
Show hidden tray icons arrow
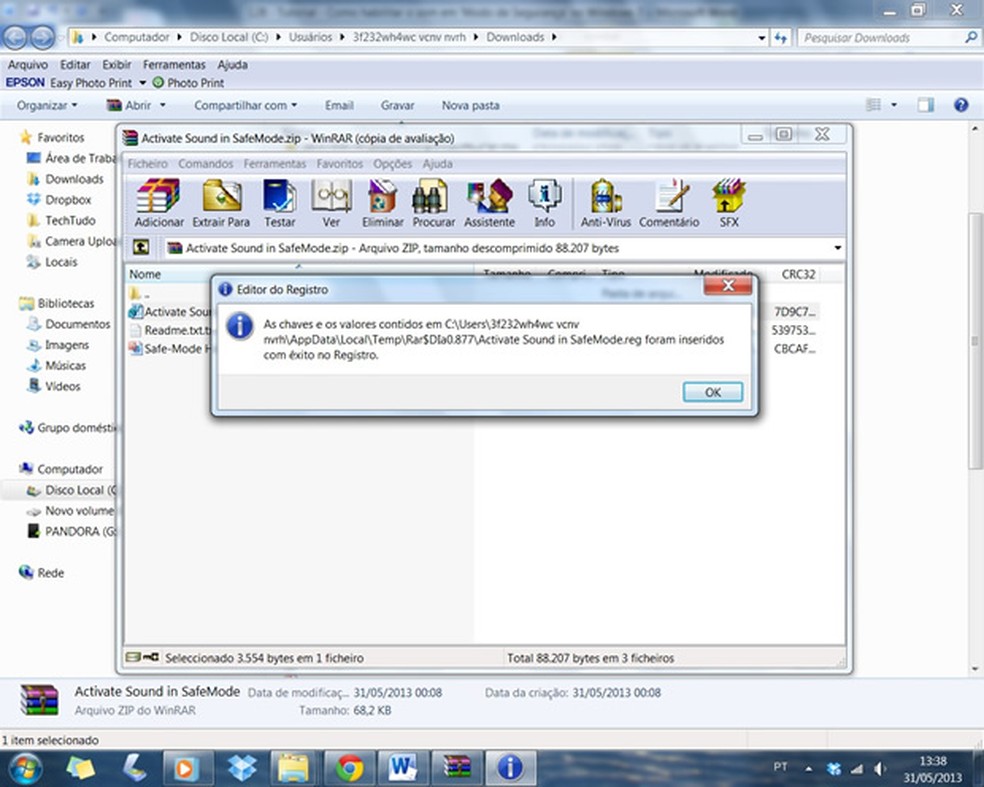click(808, 768)
